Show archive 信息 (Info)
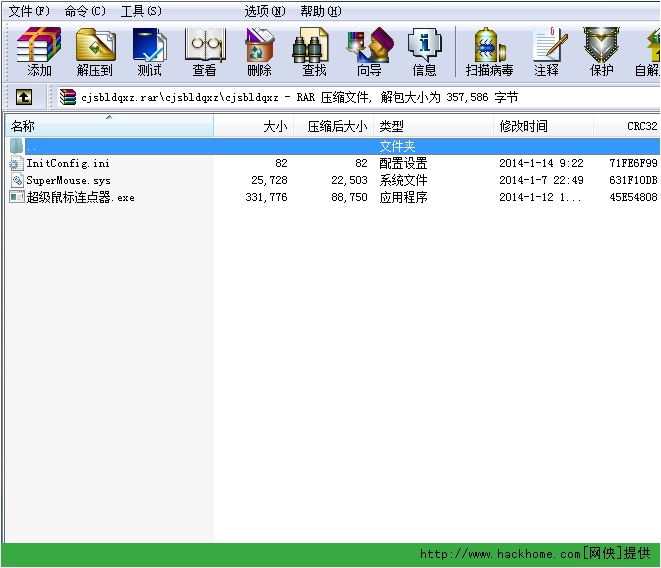This screenshot has width=661, height=568. point(425,51)
